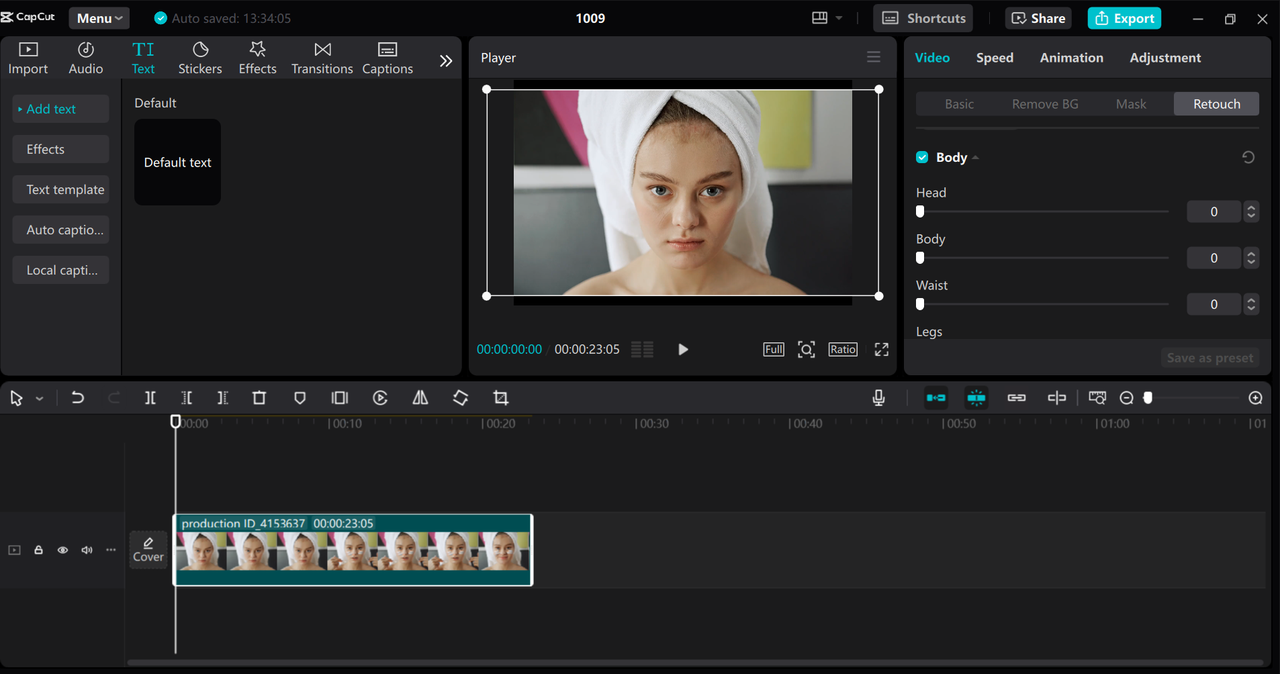Open the selection tool dropdown arrow

39,398
